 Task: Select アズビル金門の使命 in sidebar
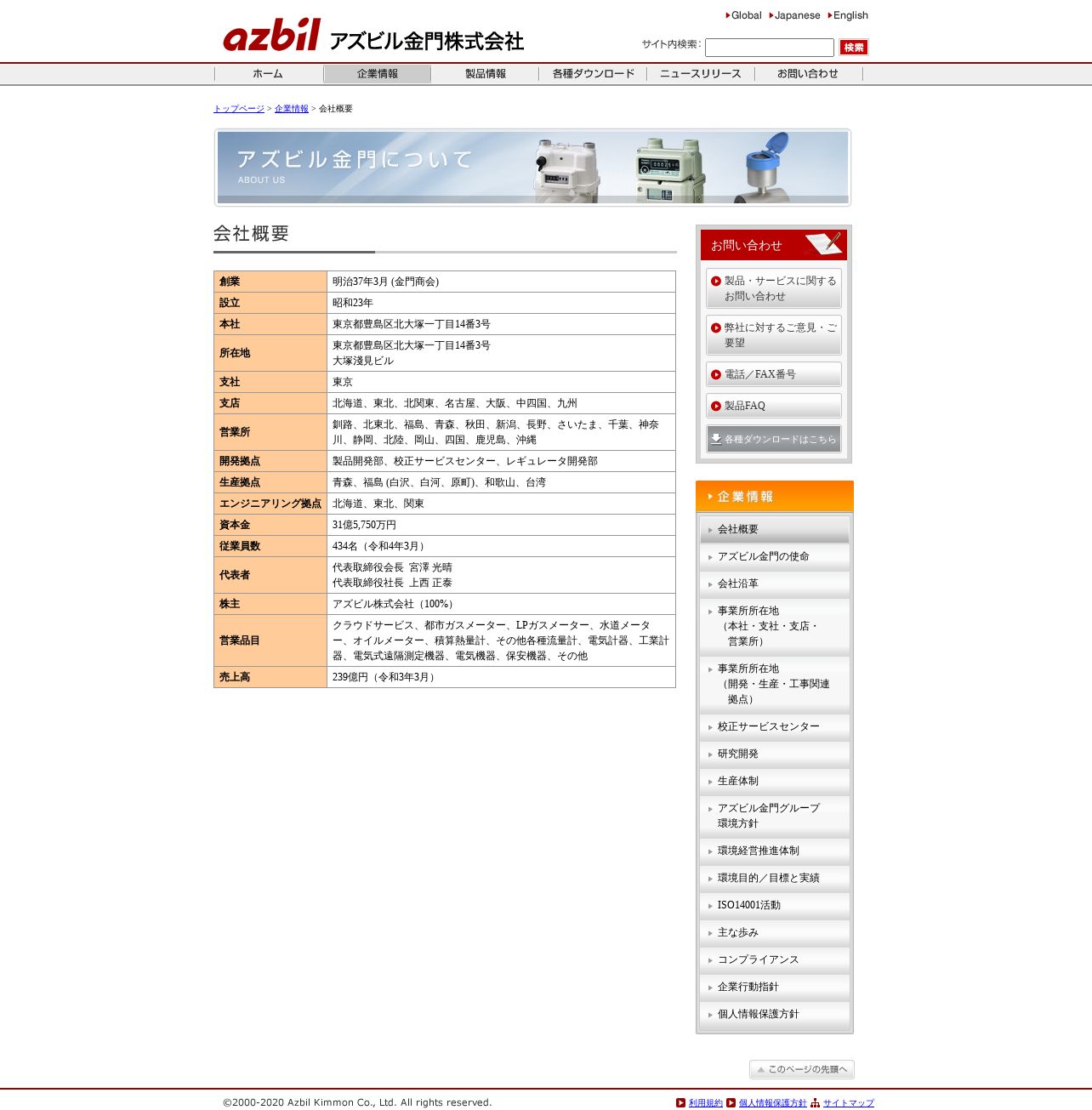pyautogui.click(x=775, y=556)
